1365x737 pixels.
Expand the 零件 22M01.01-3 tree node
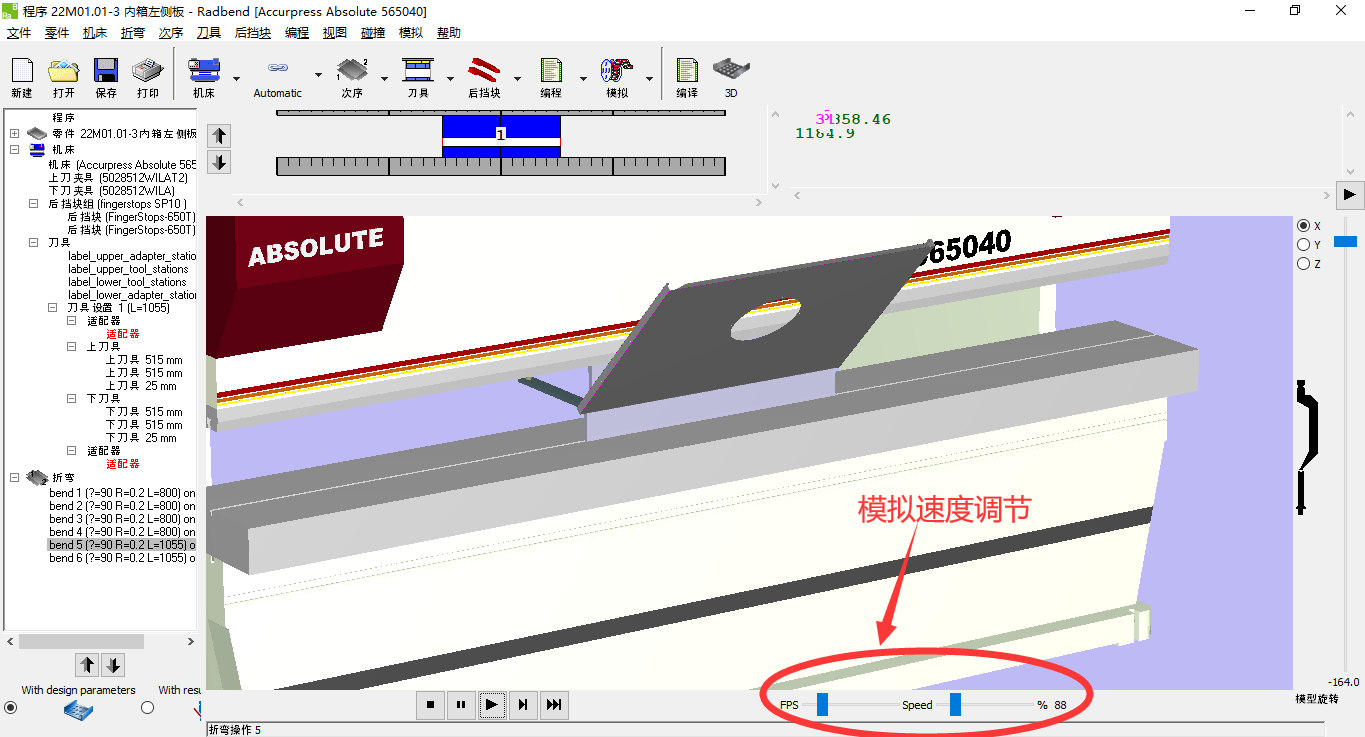[x=15, y=133]
